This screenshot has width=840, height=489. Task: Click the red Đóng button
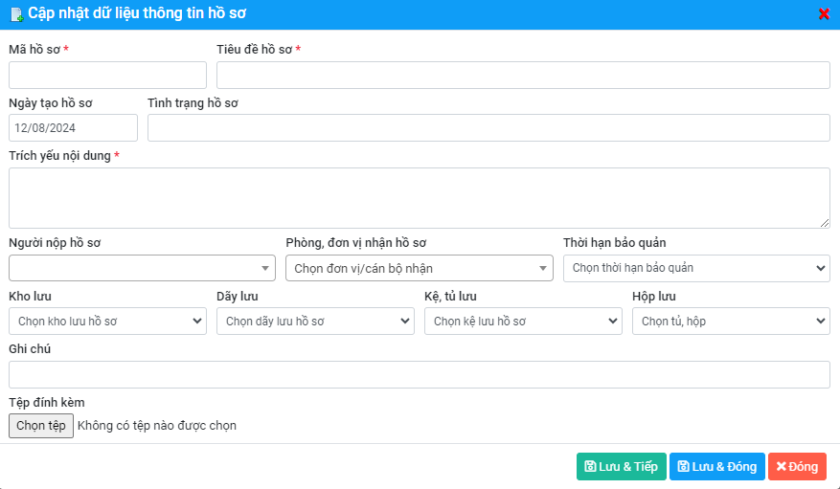click(797, 467)
